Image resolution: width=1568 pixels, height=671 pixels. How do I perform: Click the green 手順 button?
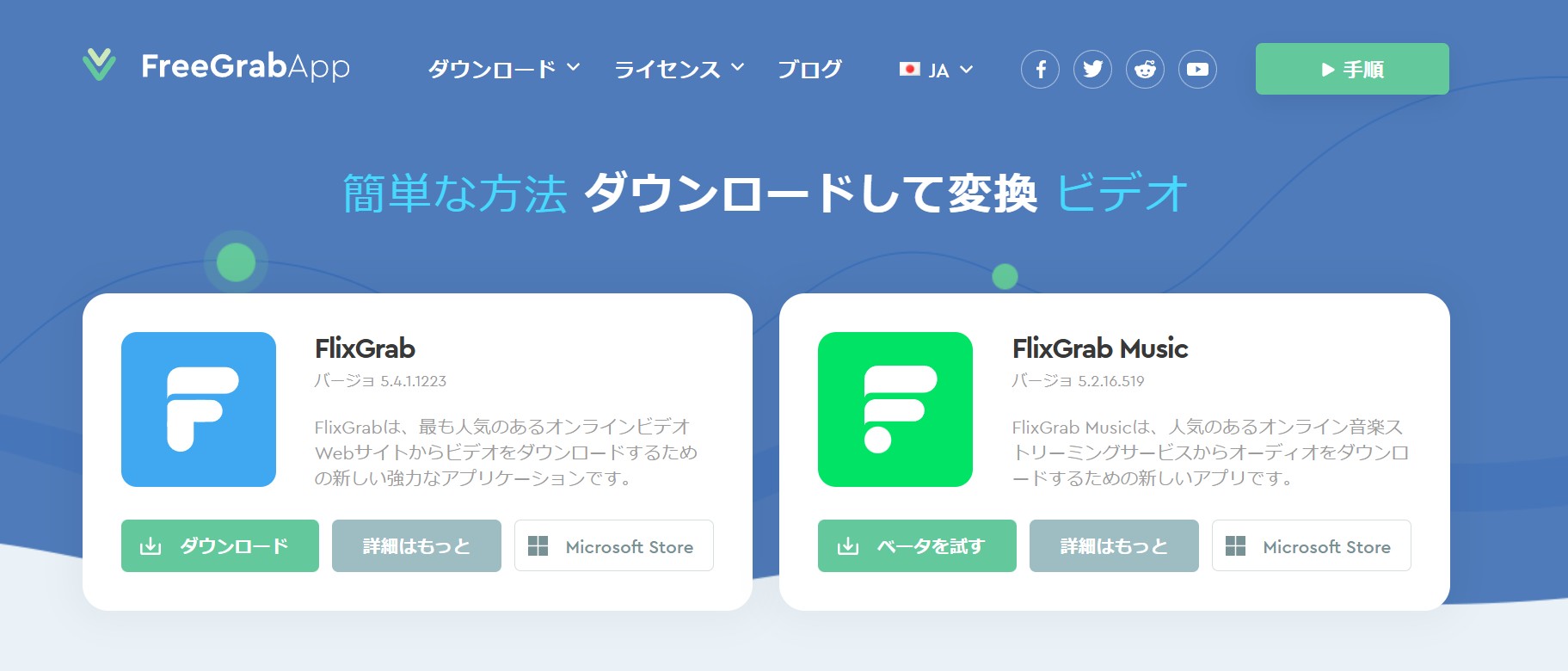tap(1352, 69)
